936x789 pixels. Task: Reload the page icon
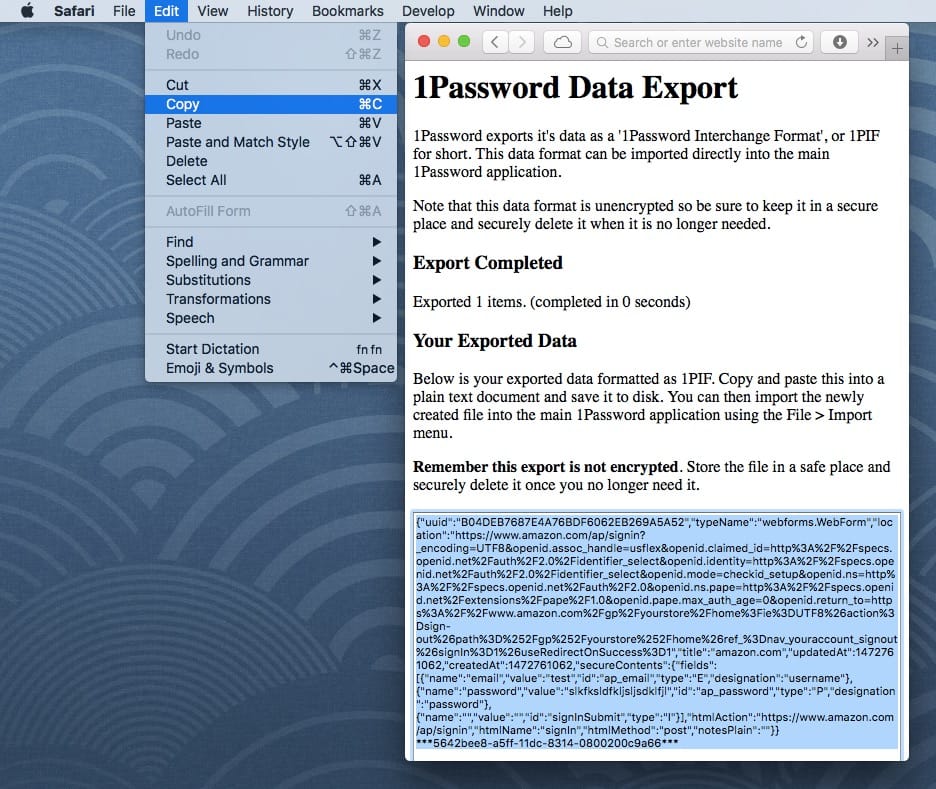(x=801, y=42)
